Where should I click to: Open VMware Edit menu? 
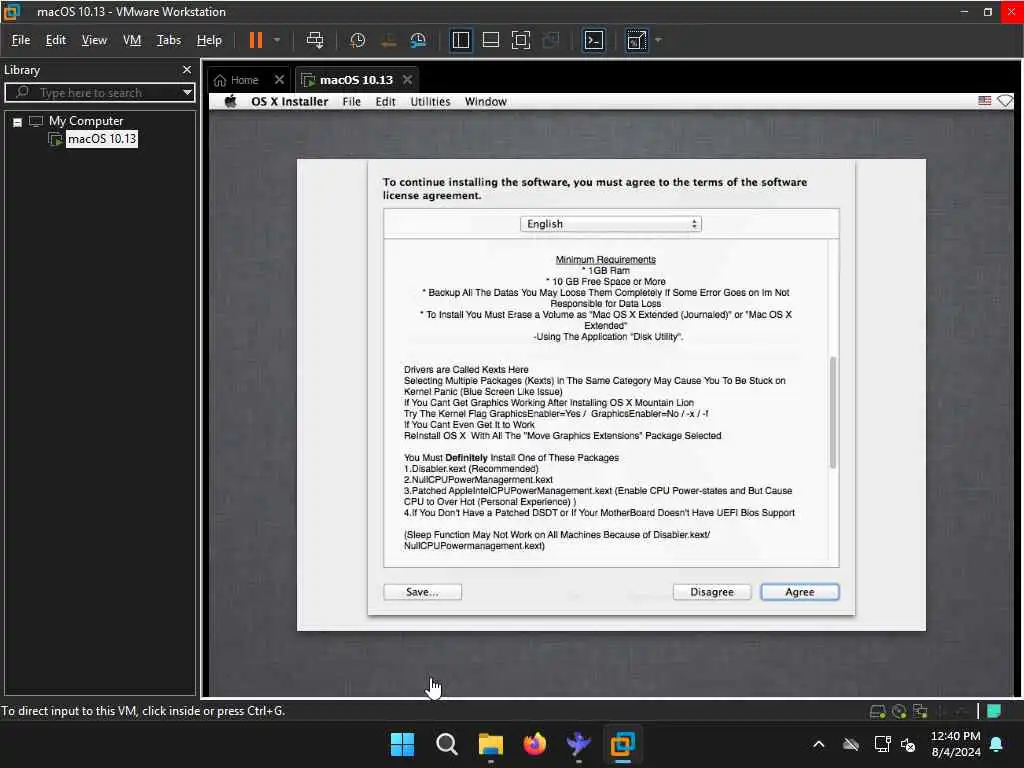coord(56,40)
